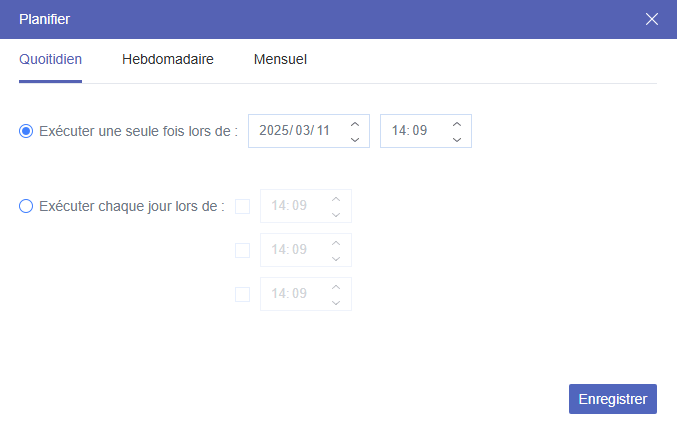Screen dimensions: 677x437
Task: Increment one-time execution time up arrow
Action: coord(456,124)
